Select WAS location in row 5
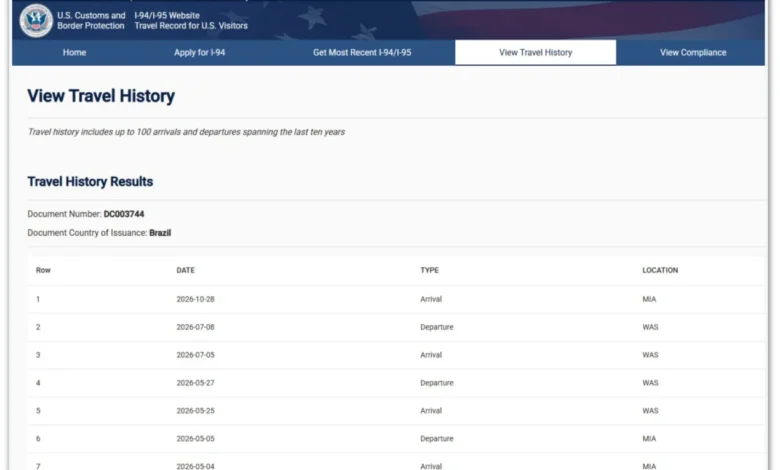This screenshot has width=780, height=470. pyautogui.click(x=650, y=410)
